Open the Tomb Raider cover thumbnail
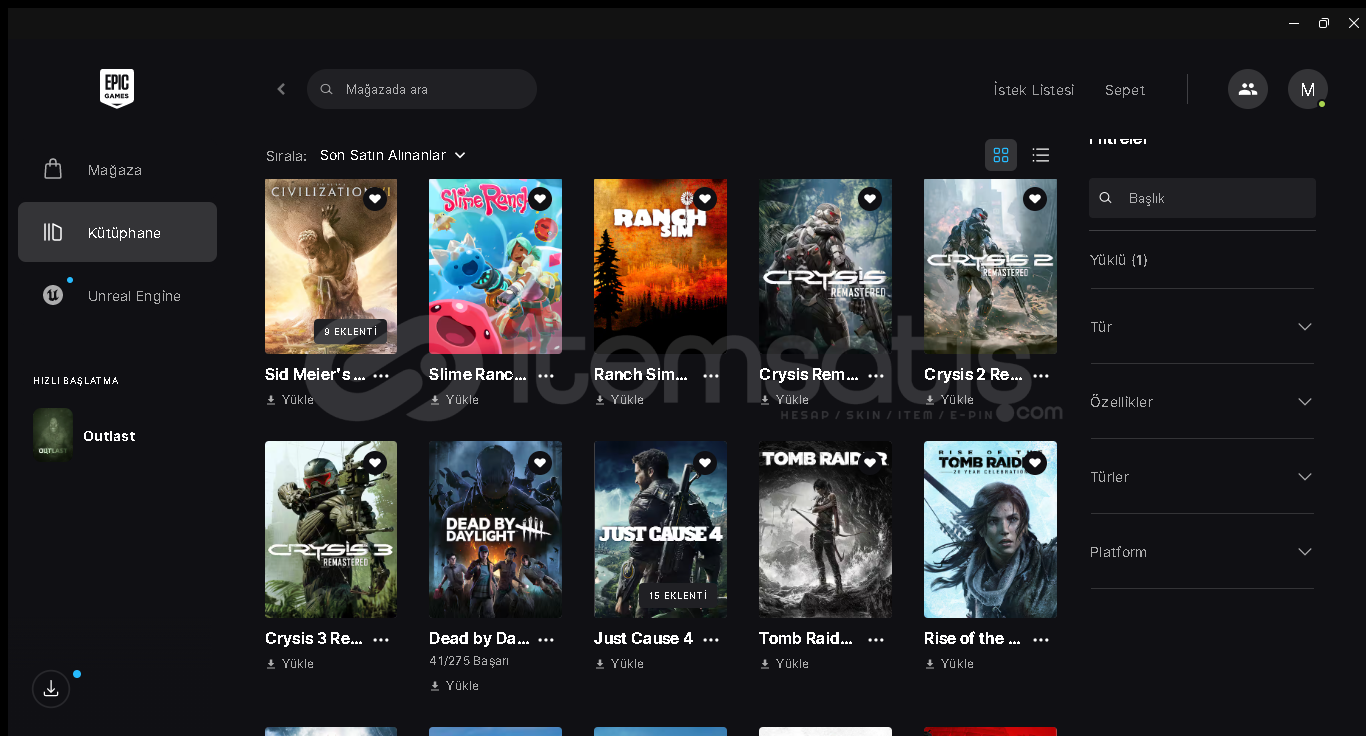 tap(825, 529)
